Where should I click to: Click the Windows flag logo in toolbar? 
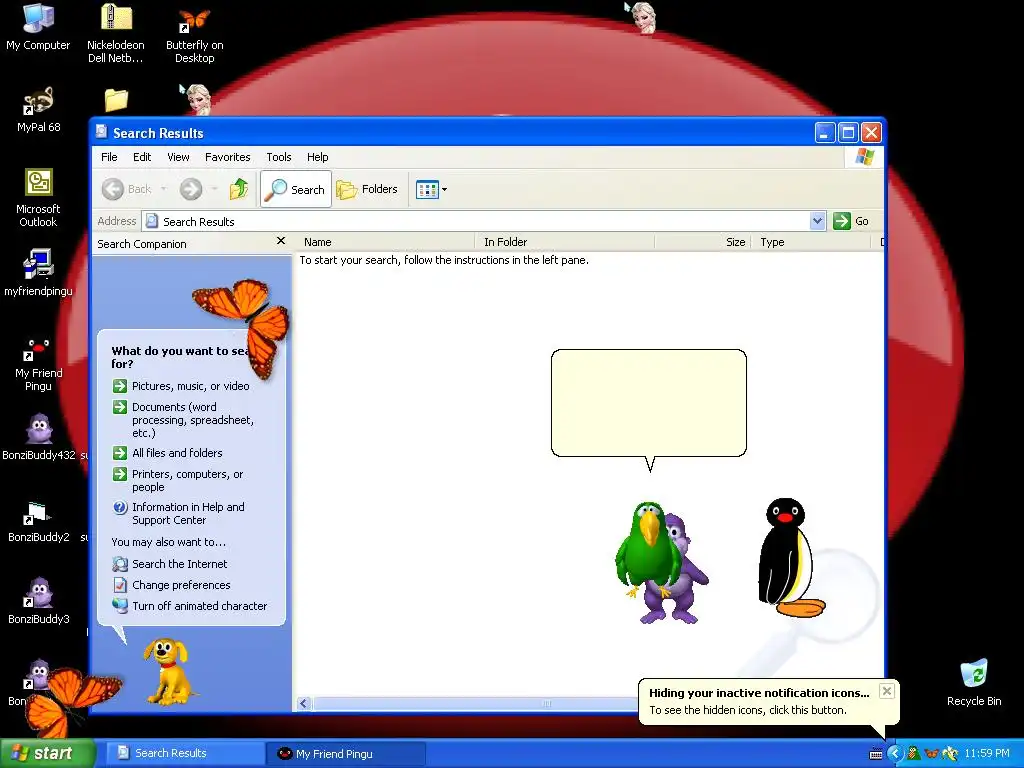864,157
